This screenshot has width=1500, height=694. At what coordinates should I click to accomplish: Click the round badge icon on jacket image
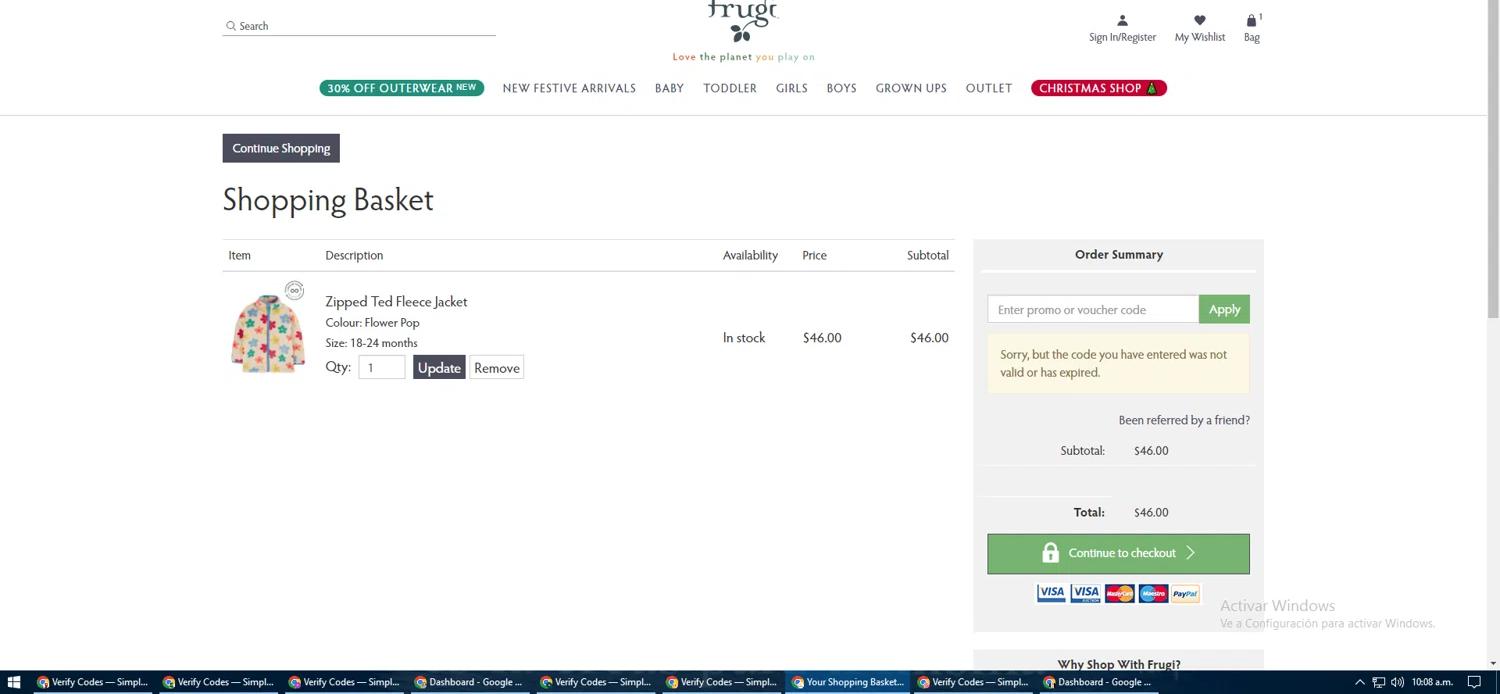(x=294, y=290)
